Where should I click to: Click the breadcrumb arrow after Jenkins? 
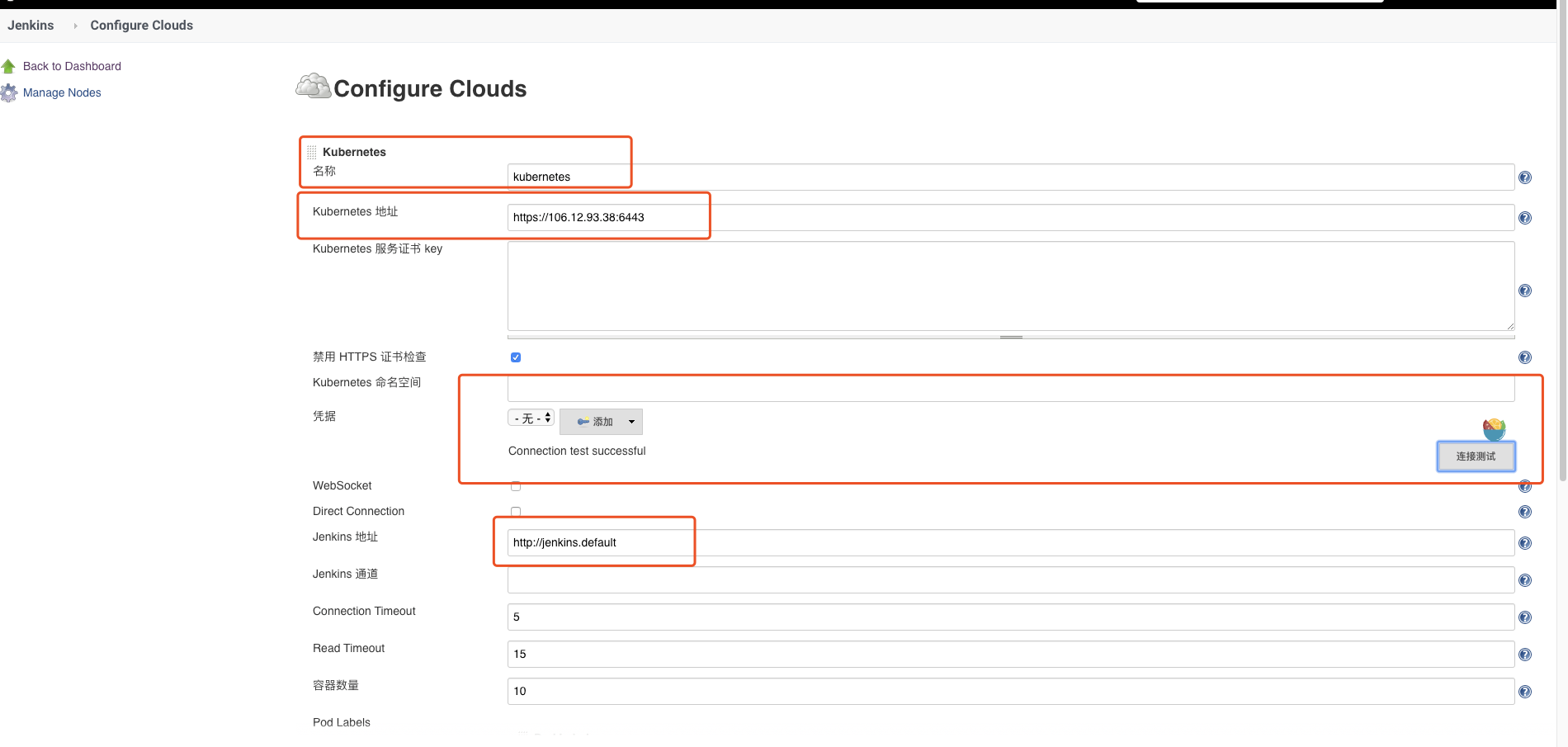tap(75, 26)
